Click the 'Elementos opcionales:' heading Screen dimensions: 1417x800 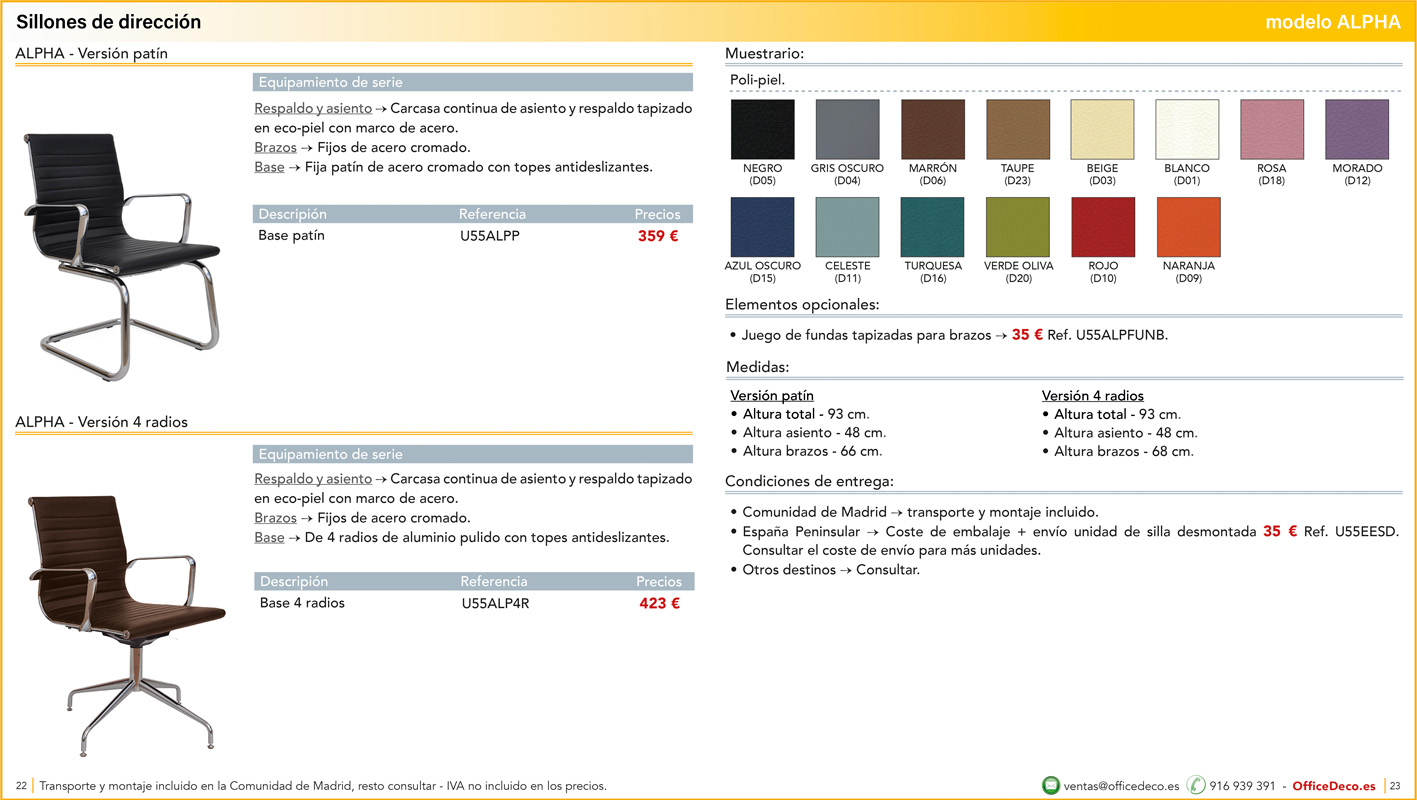click(802, 304)
